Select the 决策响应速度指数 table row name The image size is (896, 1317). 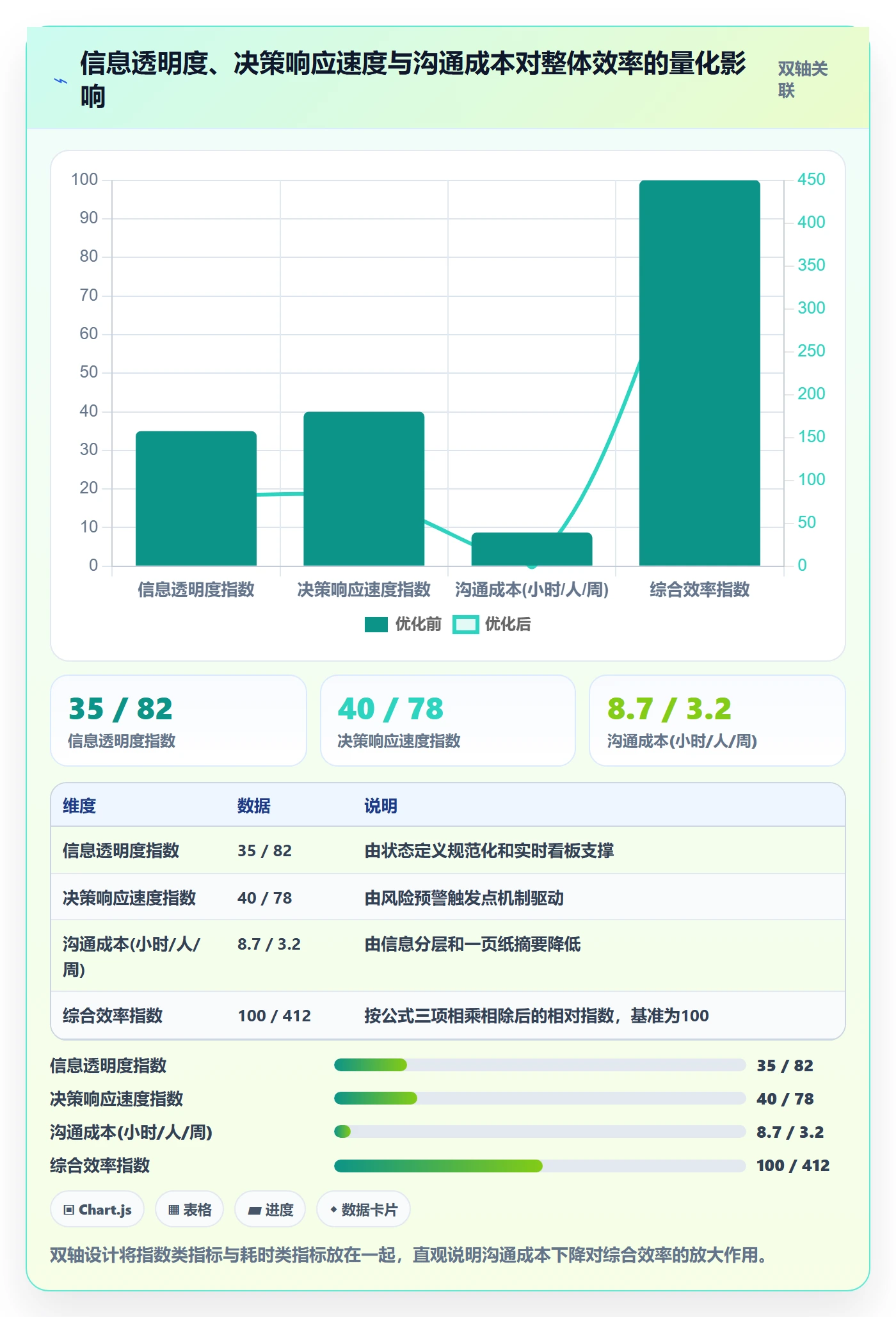[129, 898]
